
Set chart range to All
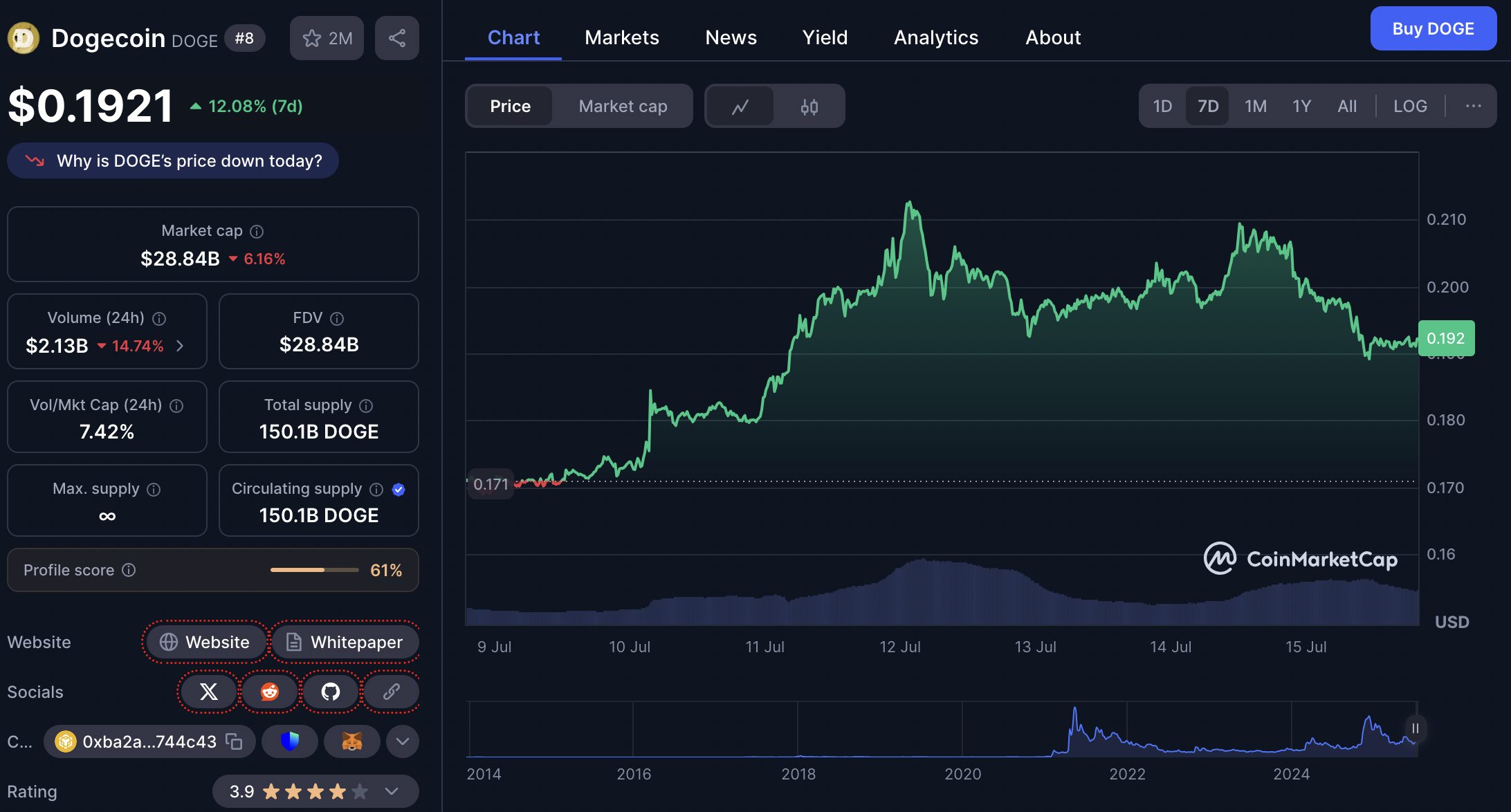(1347, 106)
